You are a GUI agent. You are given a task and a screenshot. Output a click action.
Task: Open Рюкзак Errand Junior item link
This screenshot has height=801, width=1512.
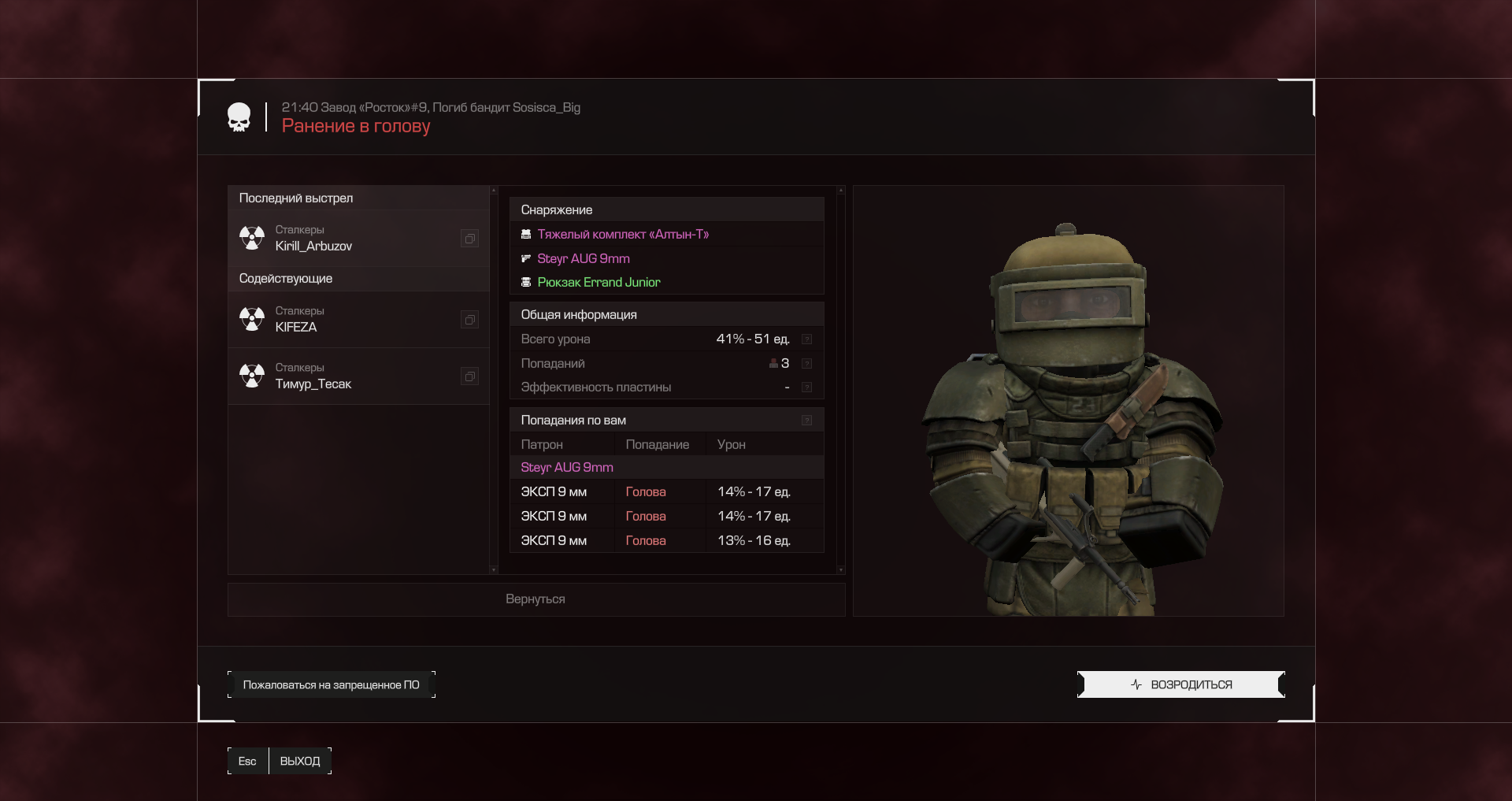[x=598, y=282]
